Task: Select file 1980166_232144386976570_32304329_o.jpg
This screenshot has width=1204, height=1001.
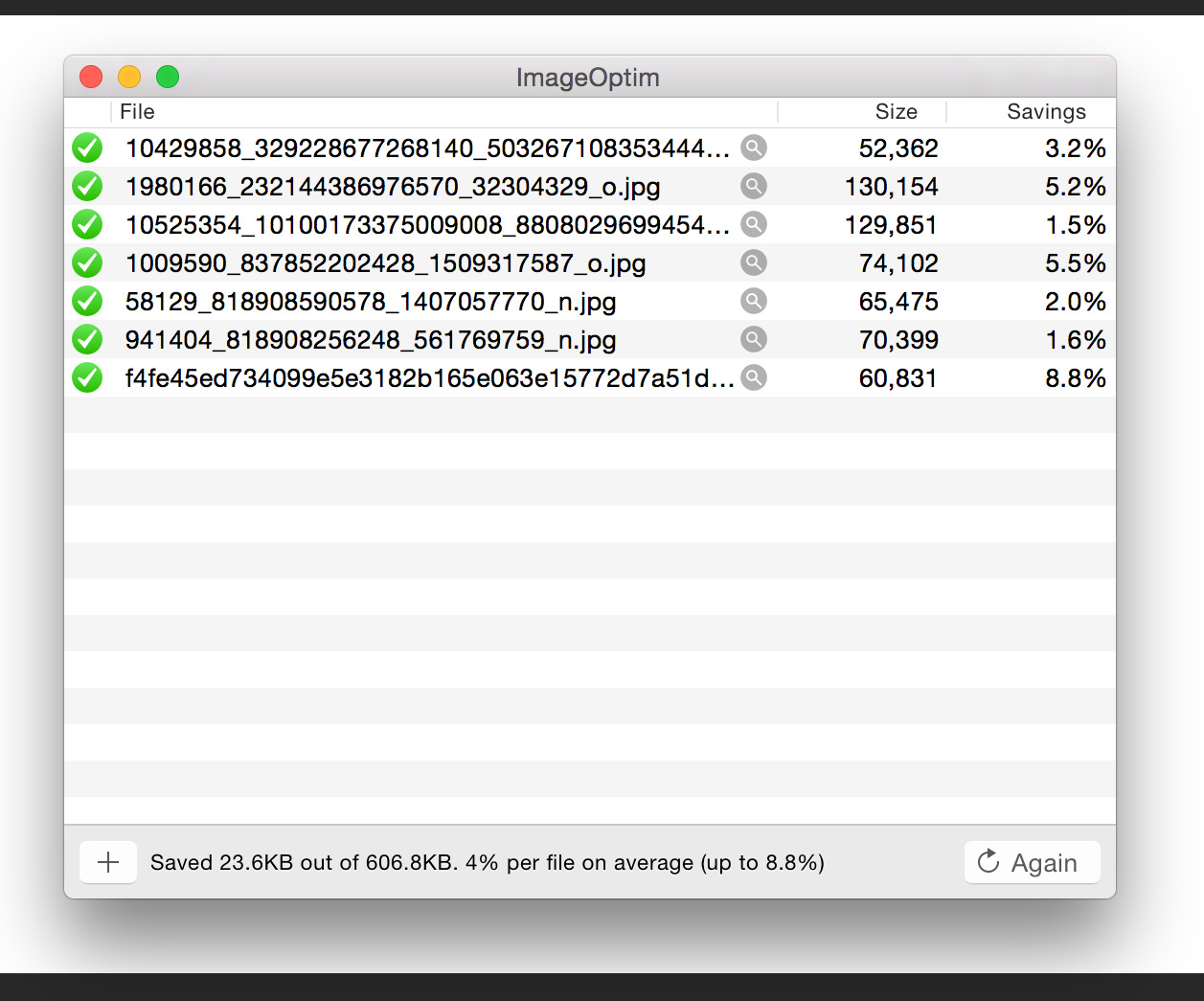Action: pos(393,187)
